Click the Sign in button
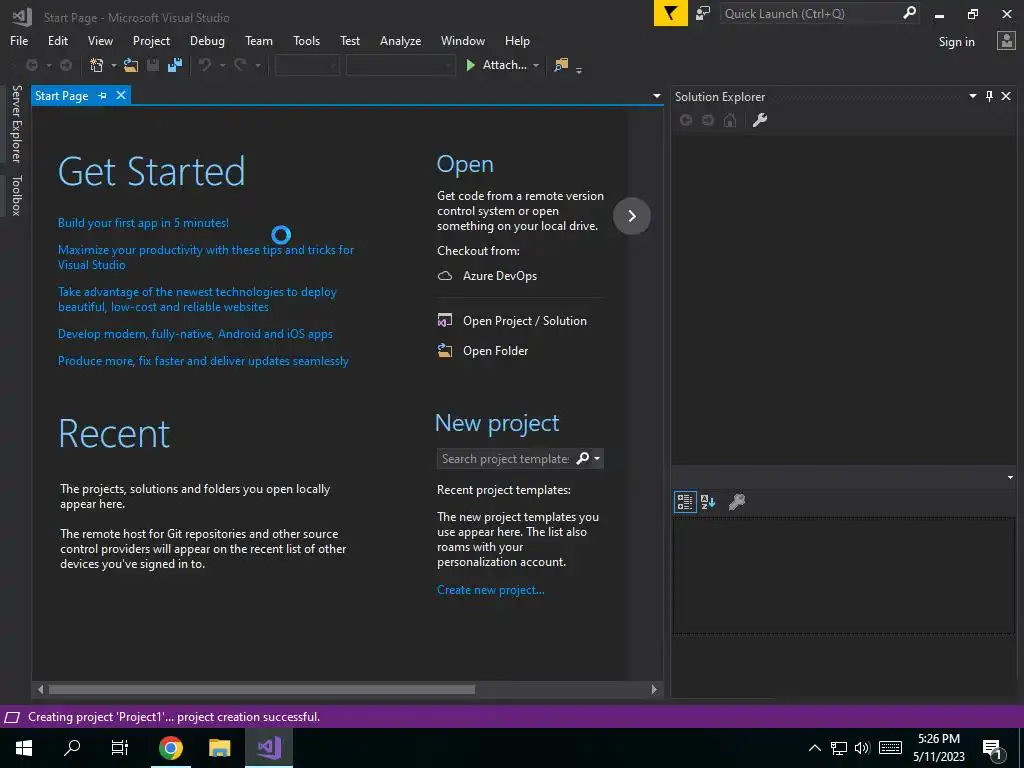This screenshot has height=768, width=1024. pyautogui.click(x=957, y=42)
